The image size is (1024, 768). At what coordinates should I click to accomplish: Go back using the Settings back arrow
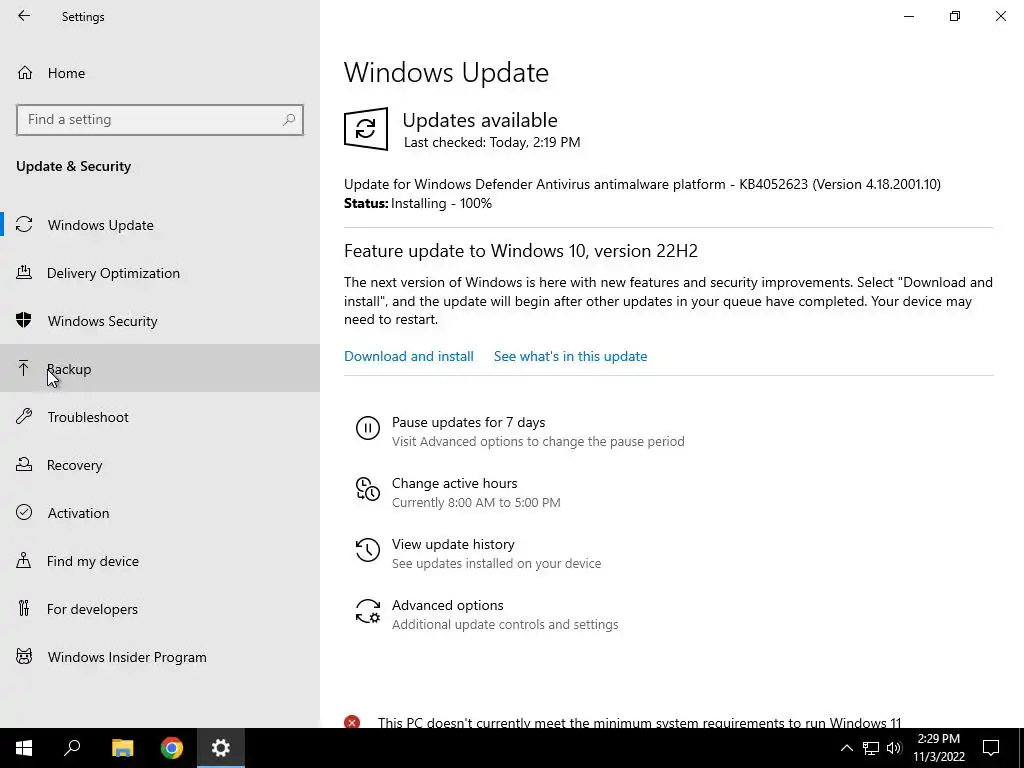click(24, 16)
